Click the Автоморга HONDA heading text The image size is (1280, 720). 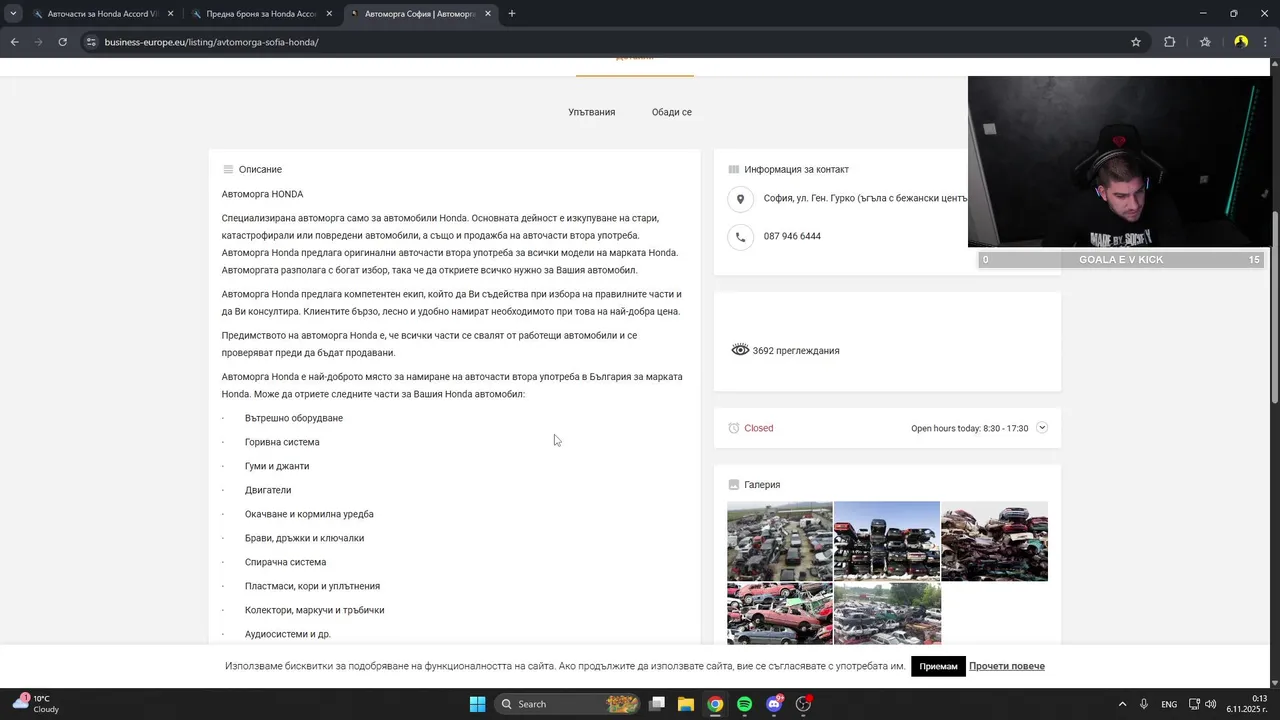[262, 194]
